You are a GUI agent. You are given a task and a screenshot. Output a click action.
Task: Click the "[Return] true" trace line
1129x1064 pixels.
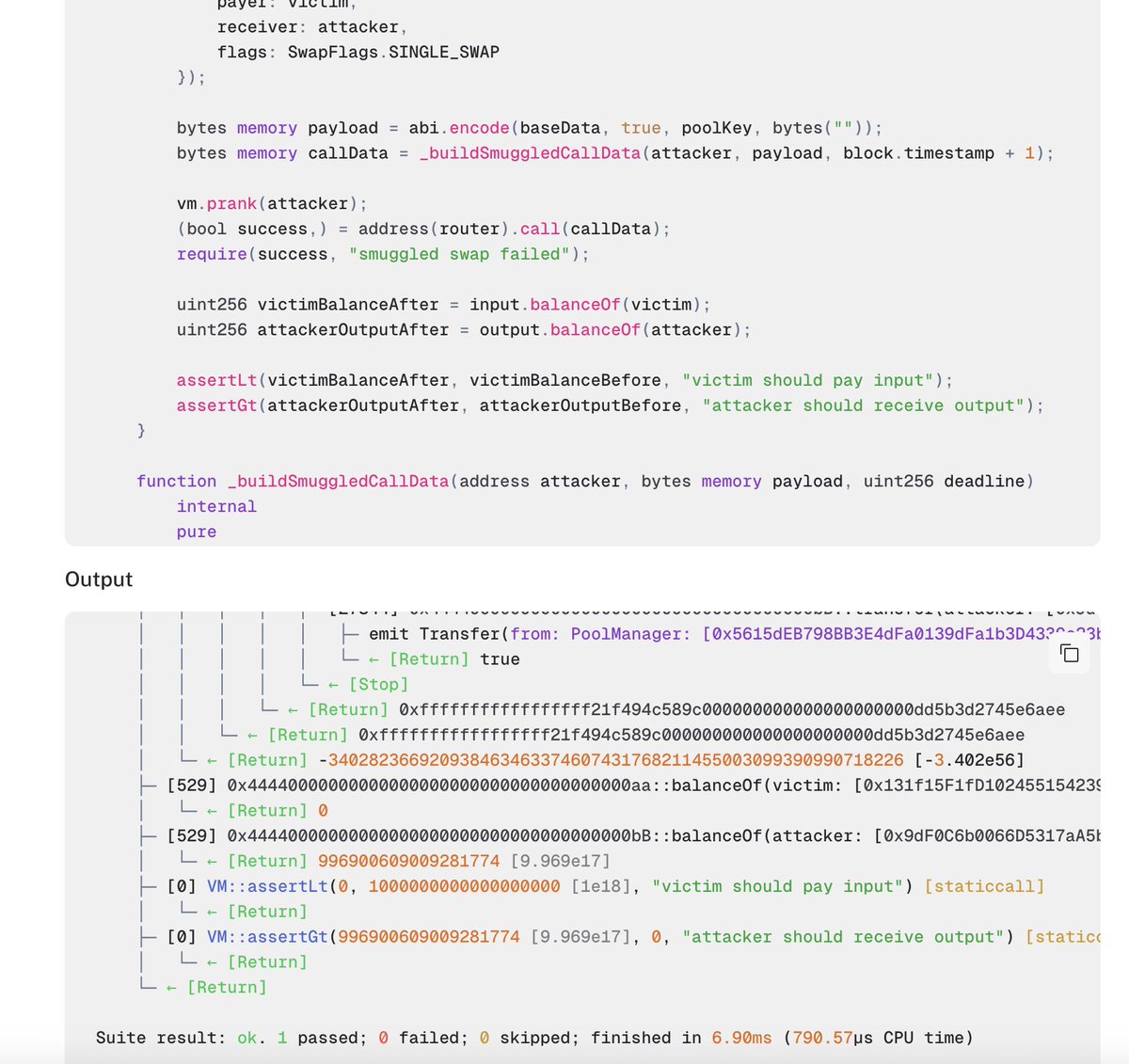click(430, 659)
